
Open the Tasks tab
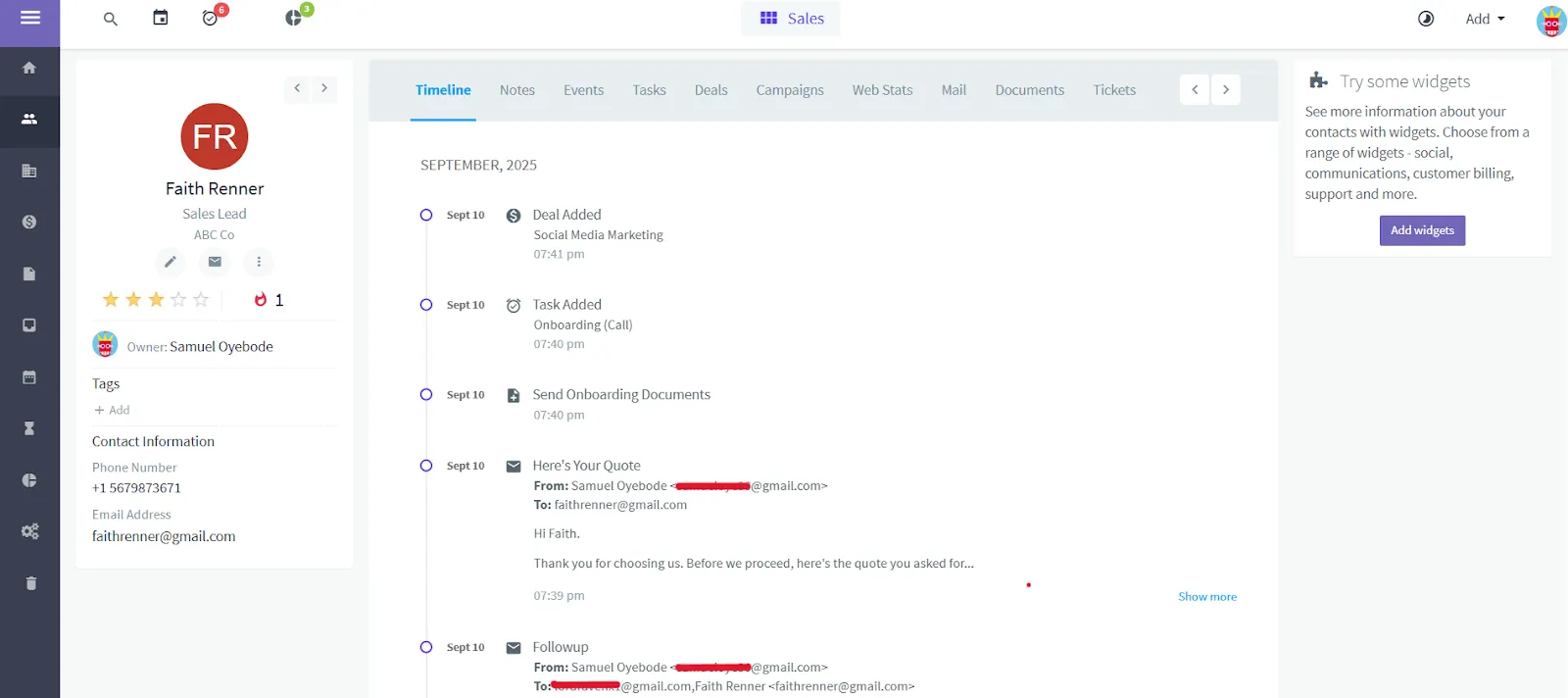click(649, 90)
